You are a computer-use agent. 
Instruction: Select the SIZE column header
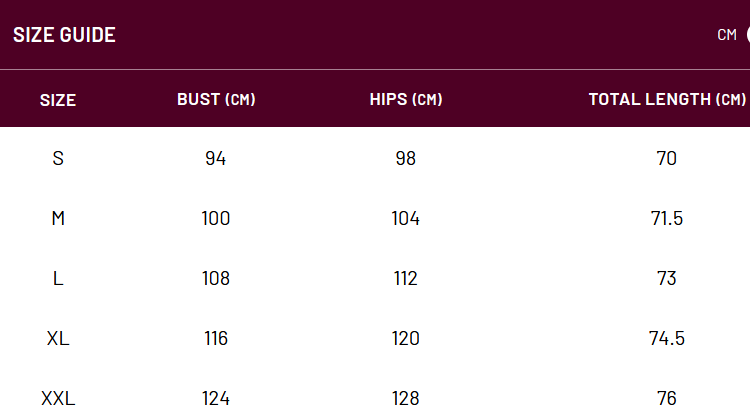(x=58, y=100)
